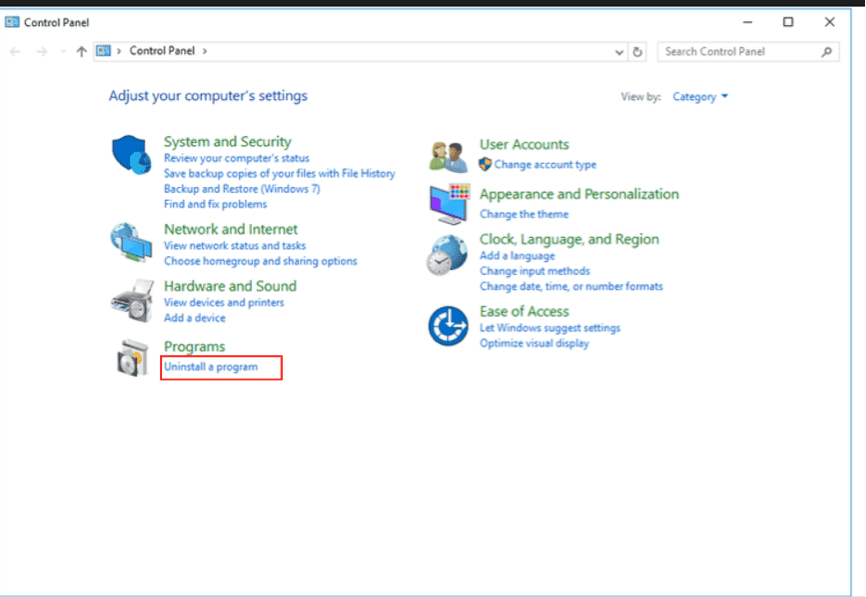This screenshot has width=866, height=597.
Task: Click the User Accounts people icon
Action: coord(448,156)
